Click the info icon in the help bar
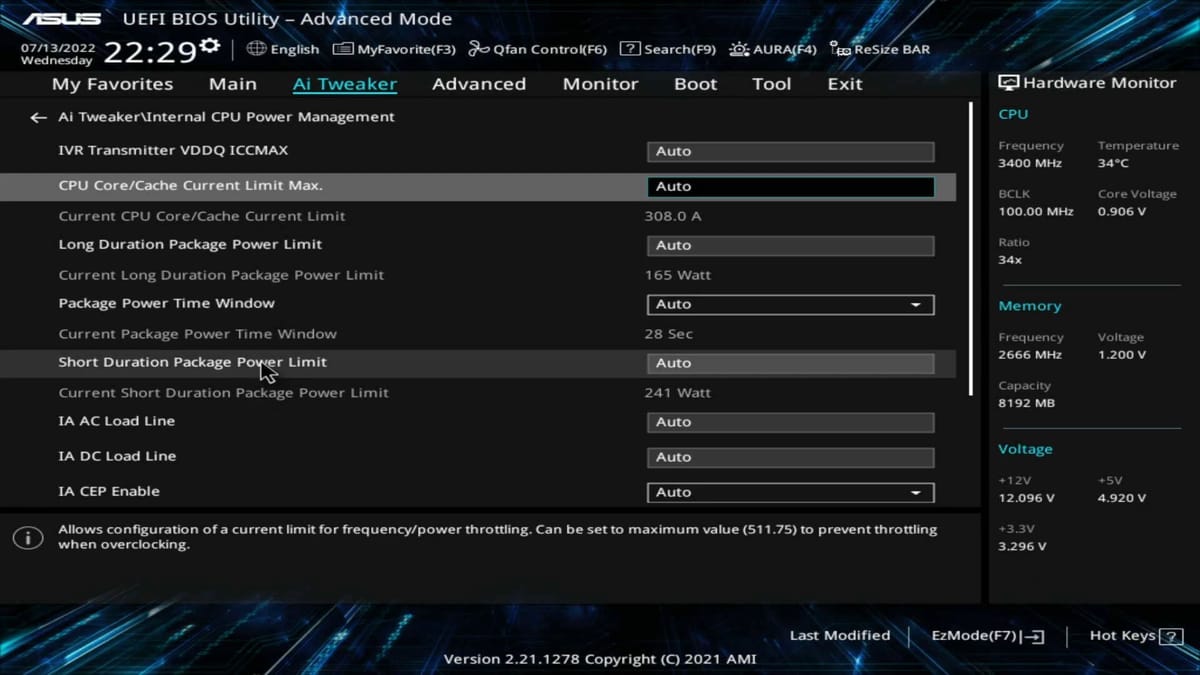 coord(28,537)
